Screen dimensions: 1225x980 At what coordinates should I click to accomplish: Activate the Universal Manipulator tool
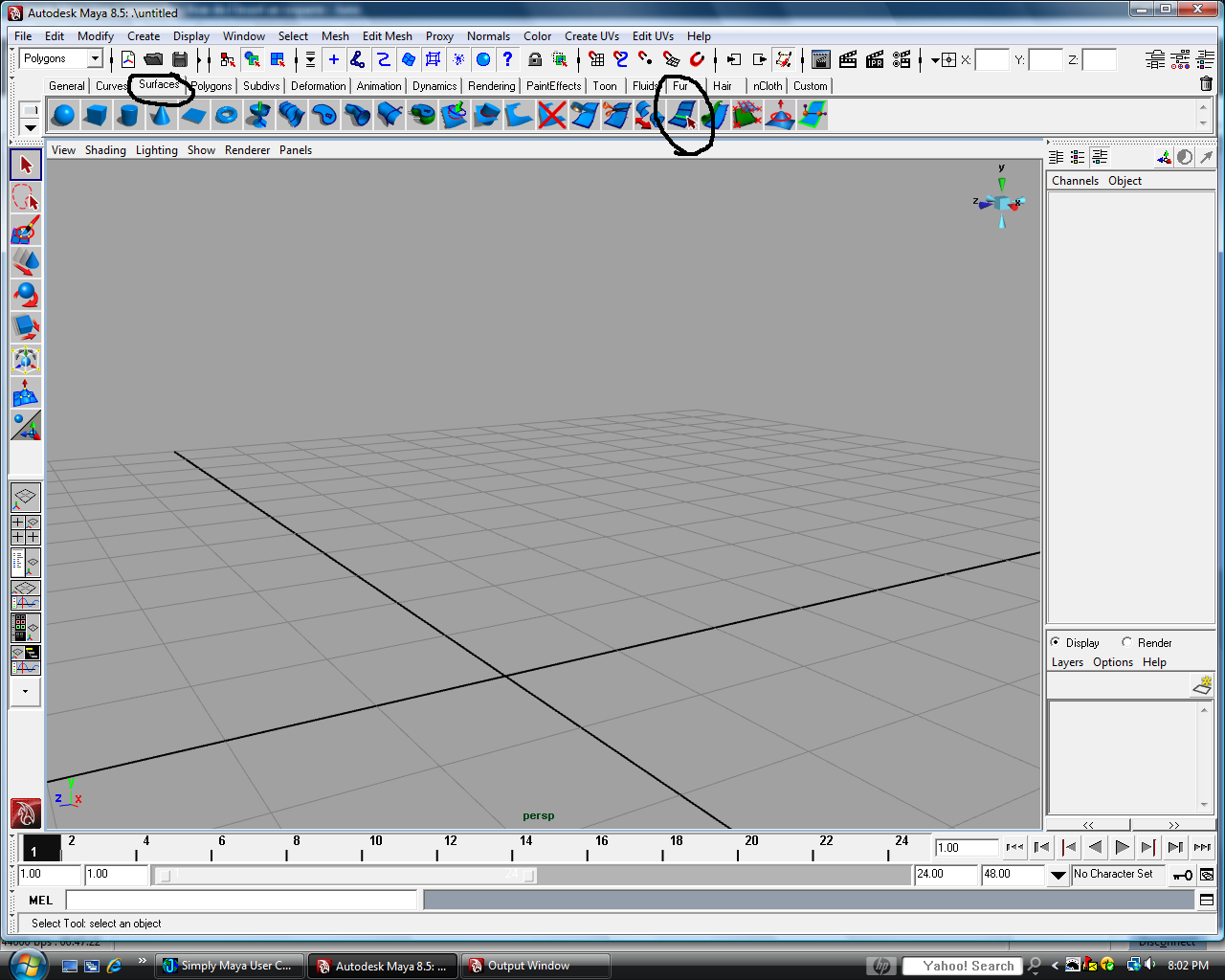tap(26, 361)
